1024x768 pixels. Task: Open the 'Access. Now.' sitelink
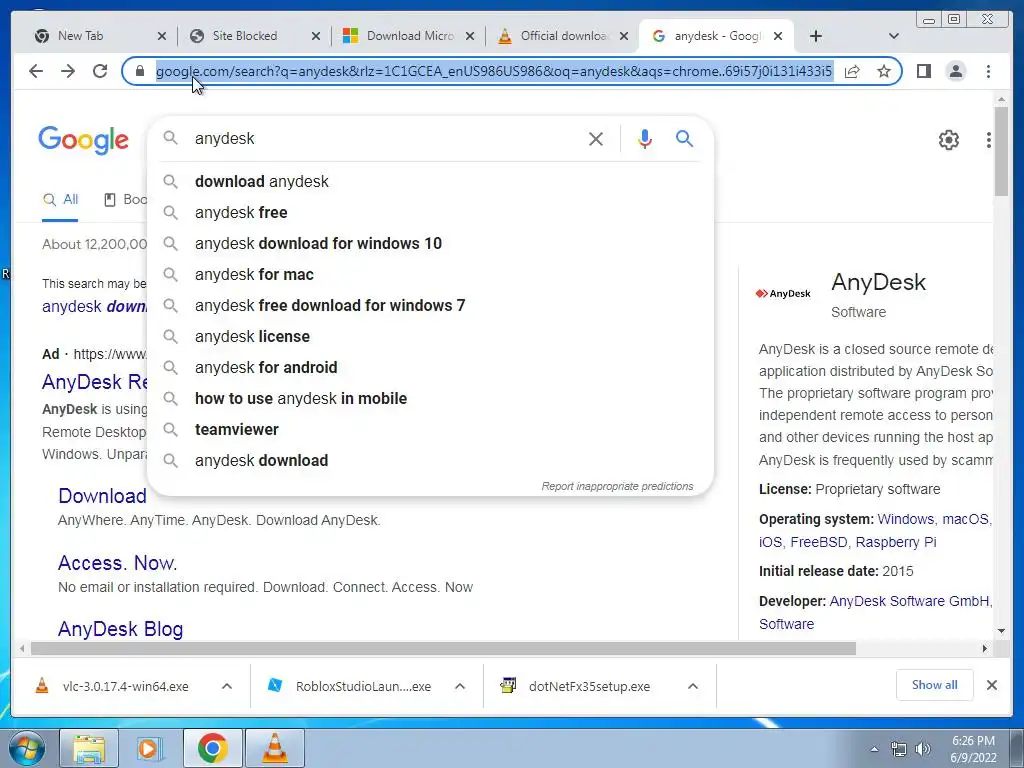[x=118, y=563]
